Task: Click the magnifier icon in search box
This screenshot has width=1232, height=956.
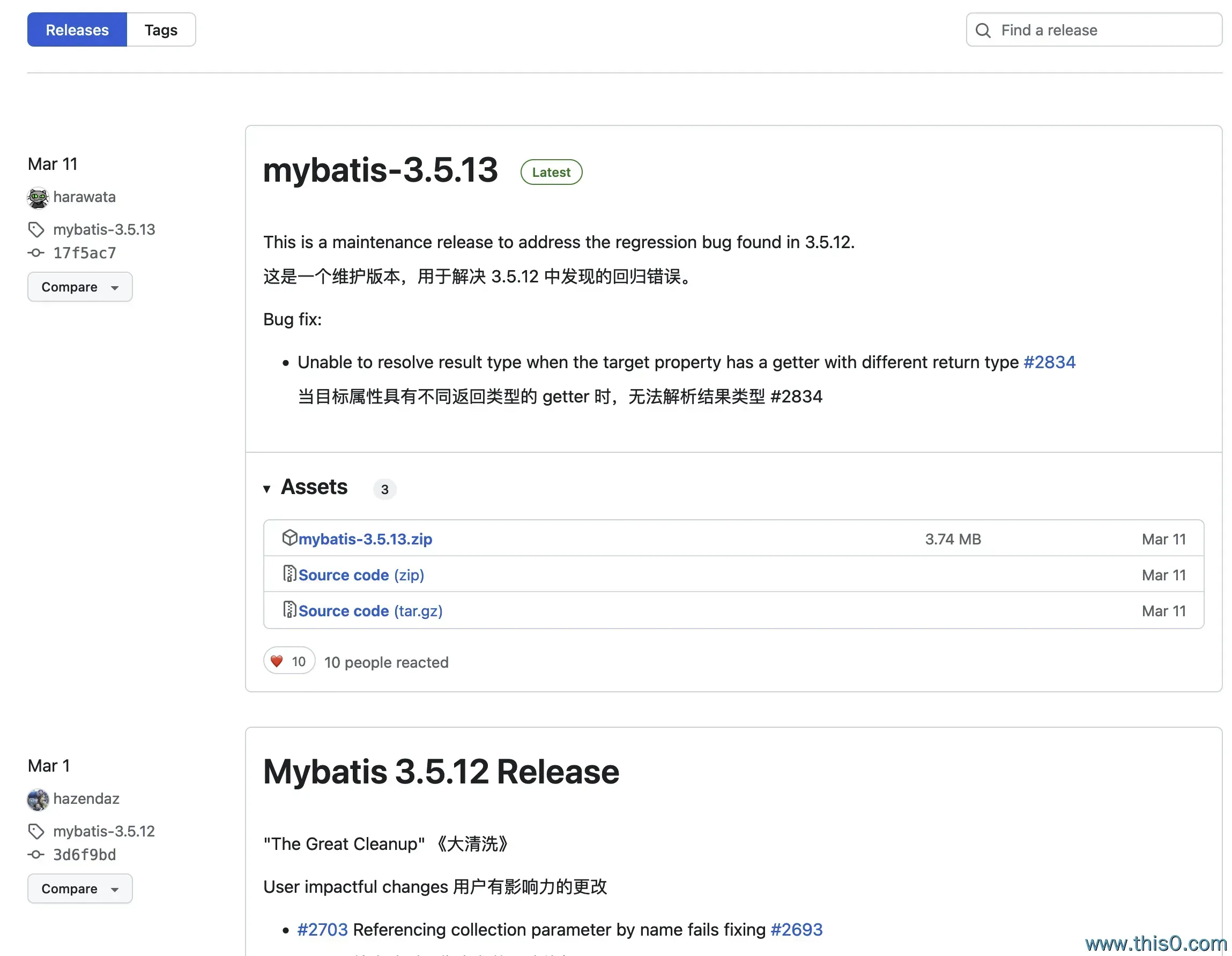Action: 983,30
